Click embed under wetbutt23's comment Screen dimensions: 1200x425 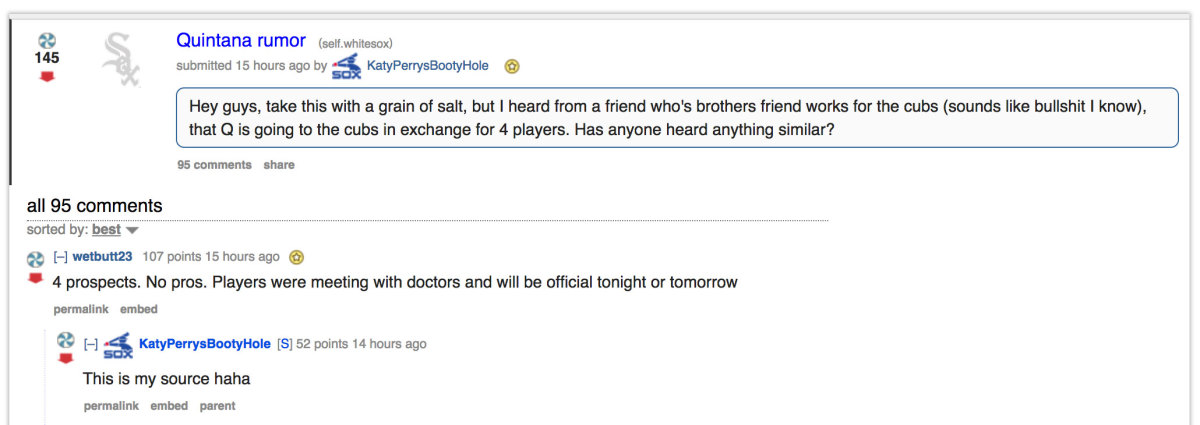click(139, 310)
